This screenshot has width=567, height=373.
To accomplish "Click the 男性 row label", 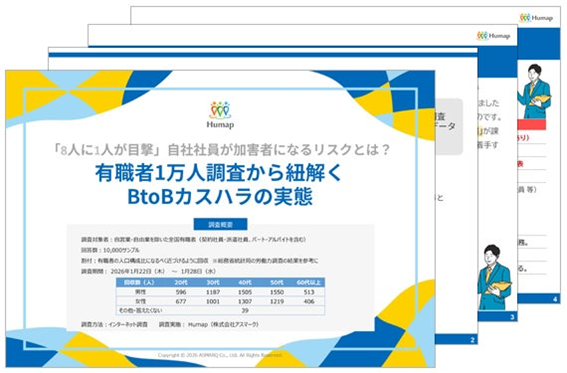I will click(140, 292).
